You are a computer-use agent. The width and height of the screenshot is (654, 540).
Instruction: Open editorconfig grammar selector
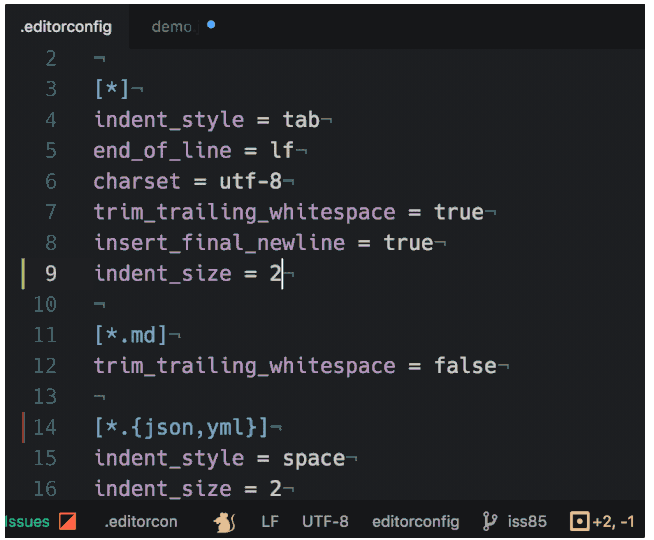pos(415,522)
